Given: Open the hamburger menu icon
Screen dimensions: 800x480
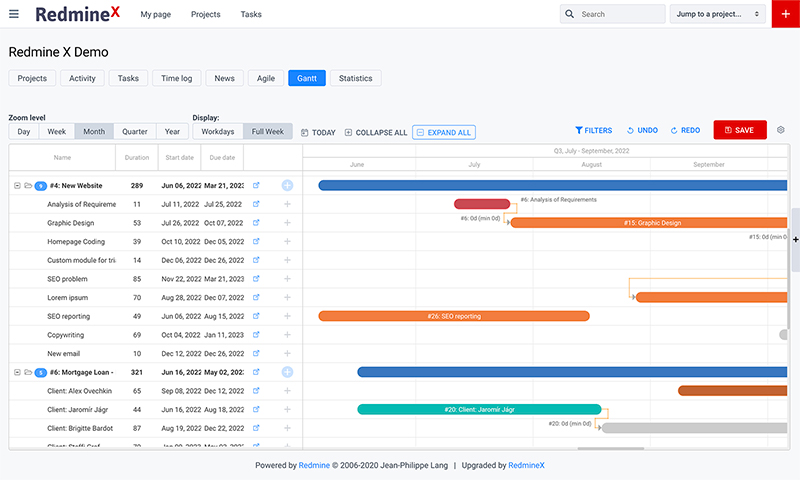Looking at the screenshot, I should coord(14,14).
